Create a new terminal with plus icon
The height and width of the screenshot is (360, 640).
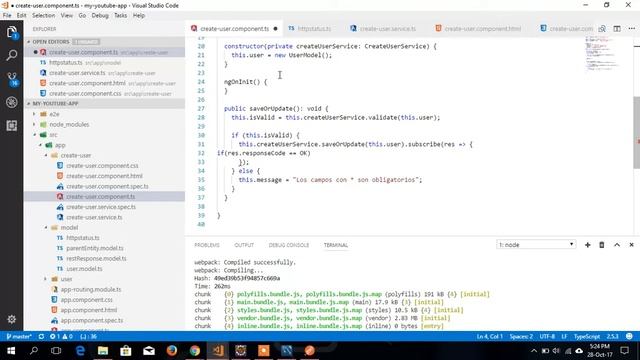click(x=587, y=245)
